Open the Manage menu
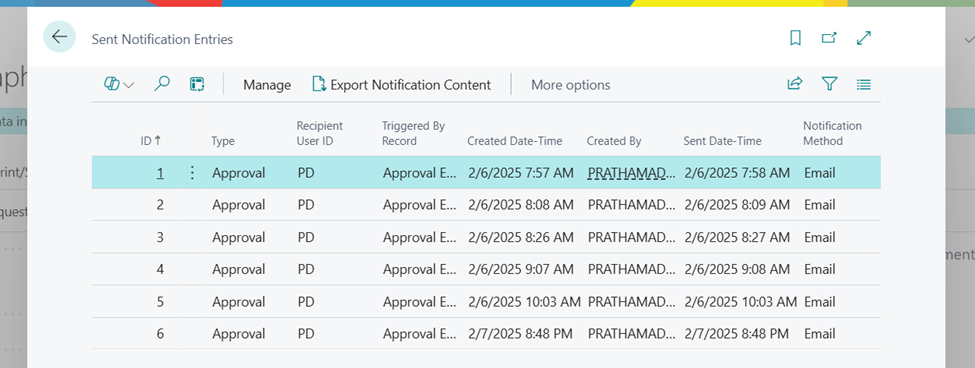Viewport: 975px width, 368px height. click(267, 85)
